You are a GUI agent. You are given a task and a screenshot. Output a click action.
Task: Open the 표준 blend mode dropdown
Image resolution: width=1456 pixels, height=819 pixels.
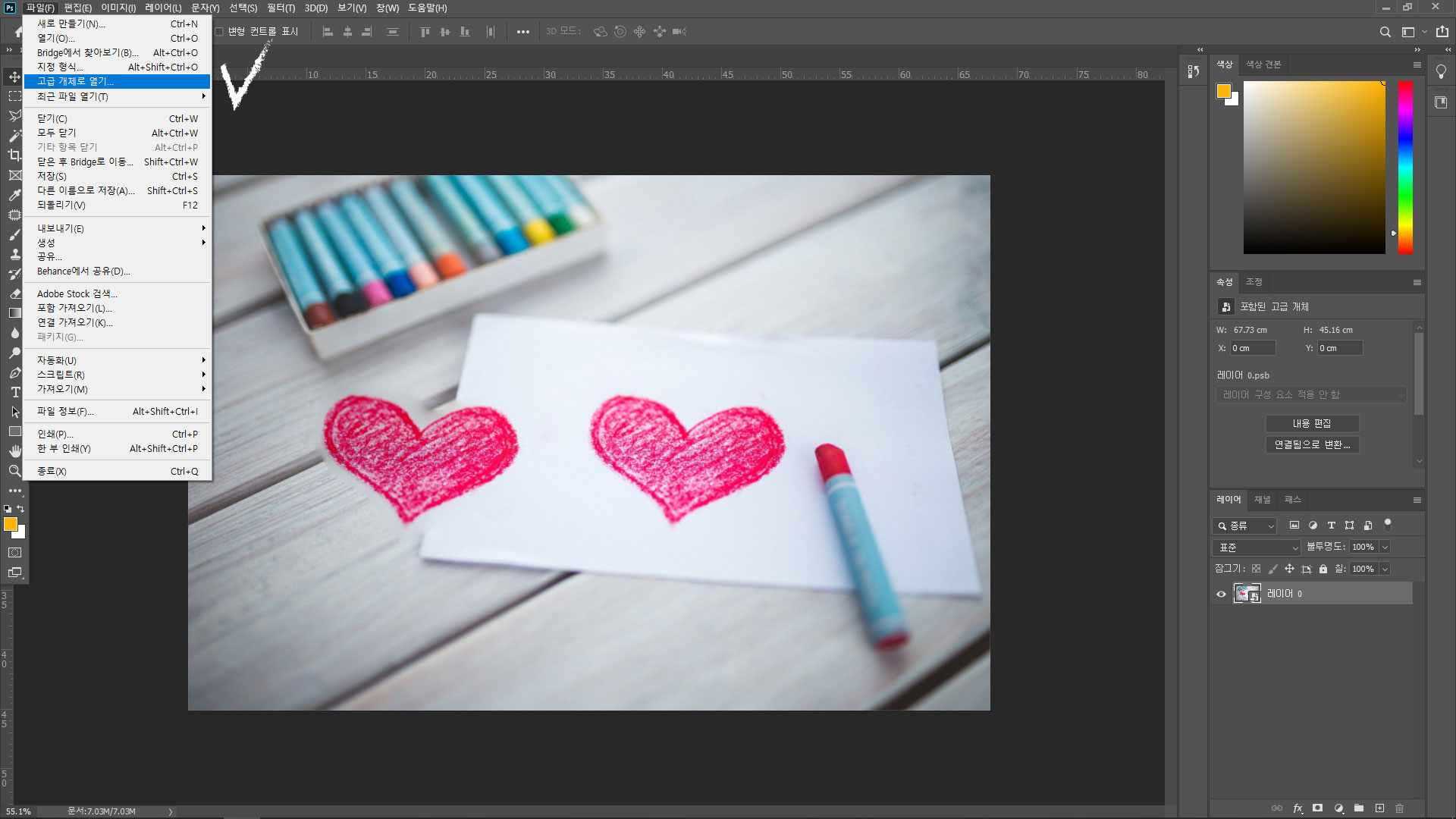tap(1257, 548)
